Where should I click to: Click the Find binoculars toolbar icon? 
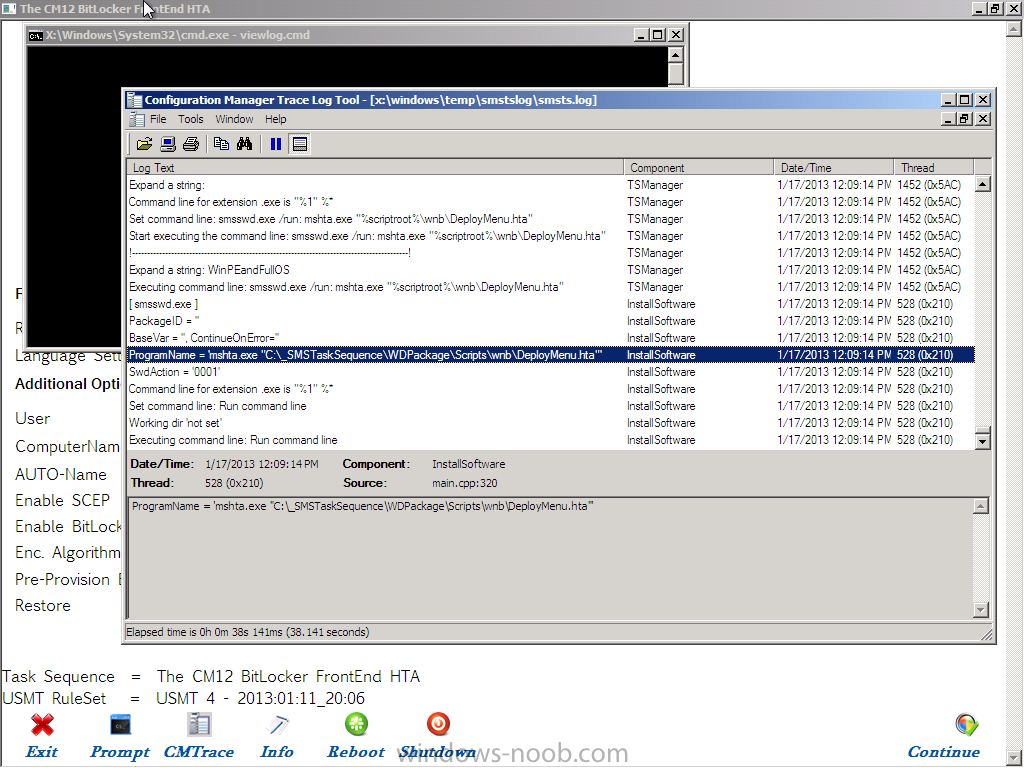click(245, 144)
